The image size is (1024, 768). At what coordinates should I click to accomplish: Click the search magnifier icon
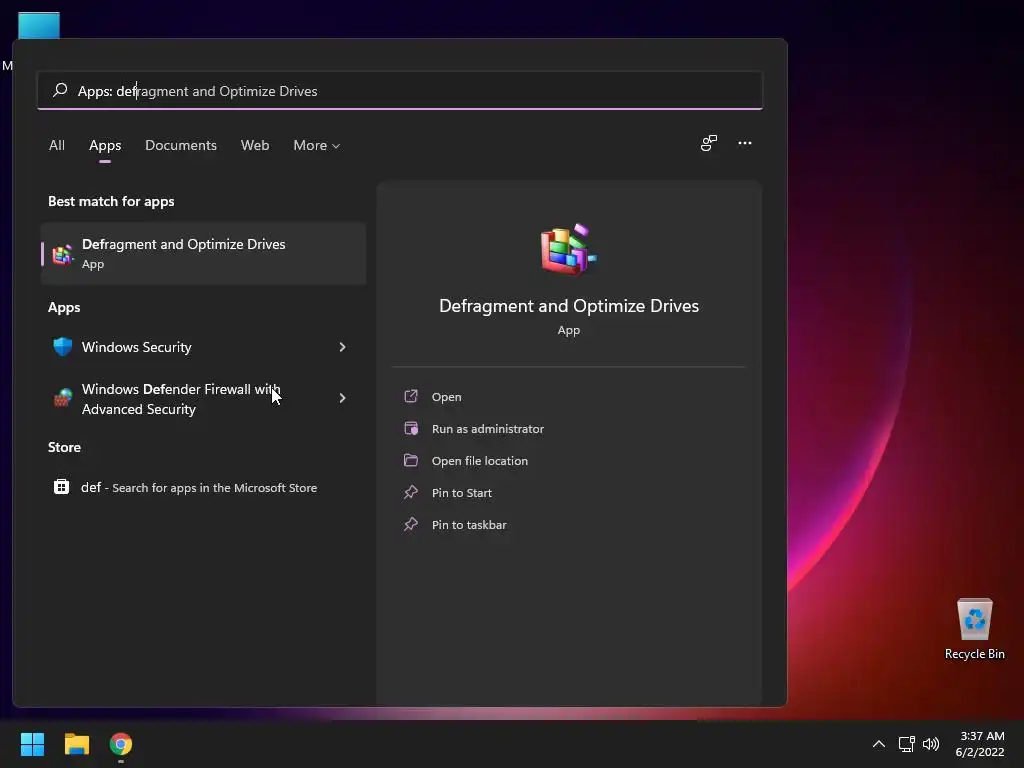[x=60, y=90]
